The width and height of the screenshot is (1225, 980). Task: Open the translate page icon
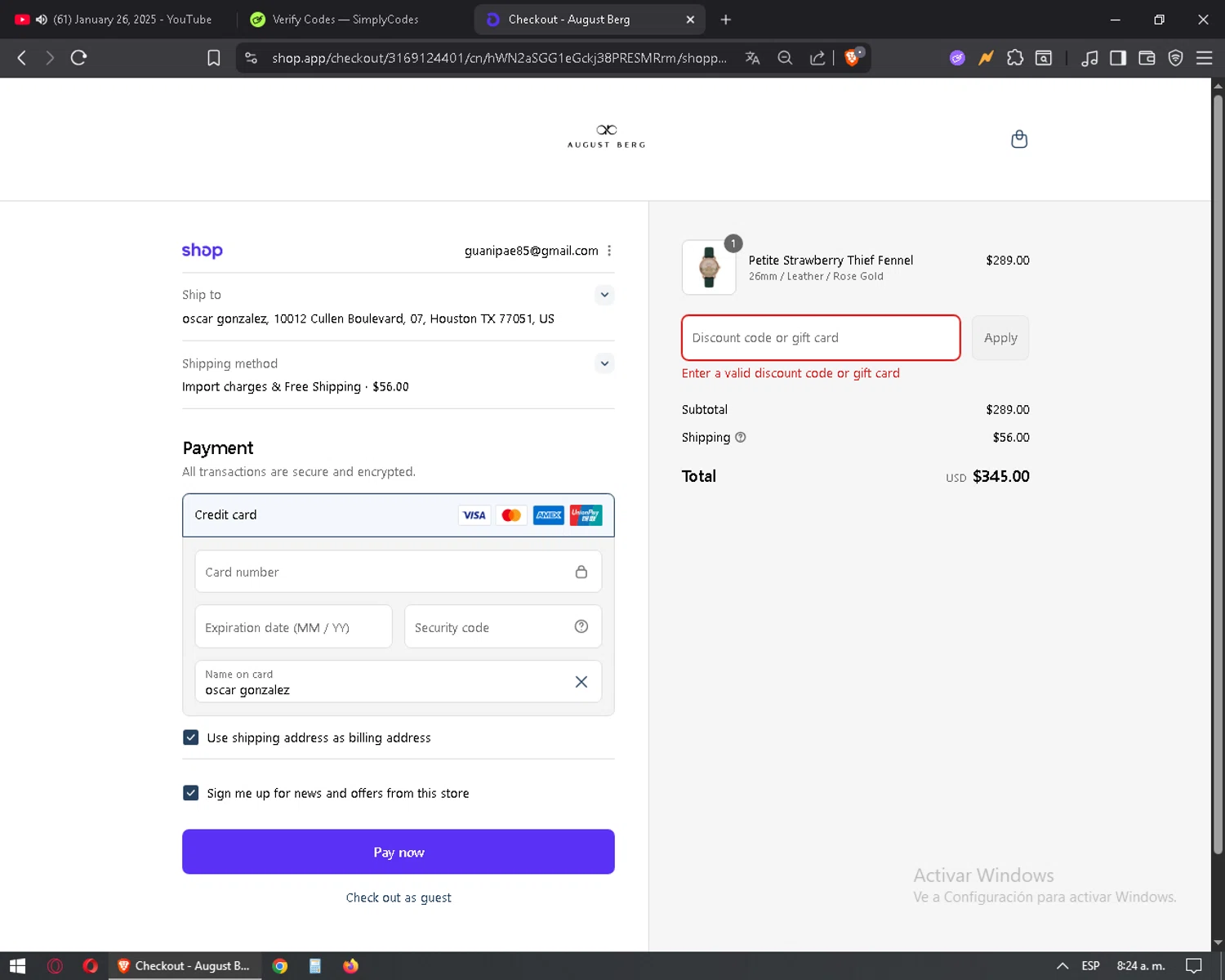pos(752,58)
